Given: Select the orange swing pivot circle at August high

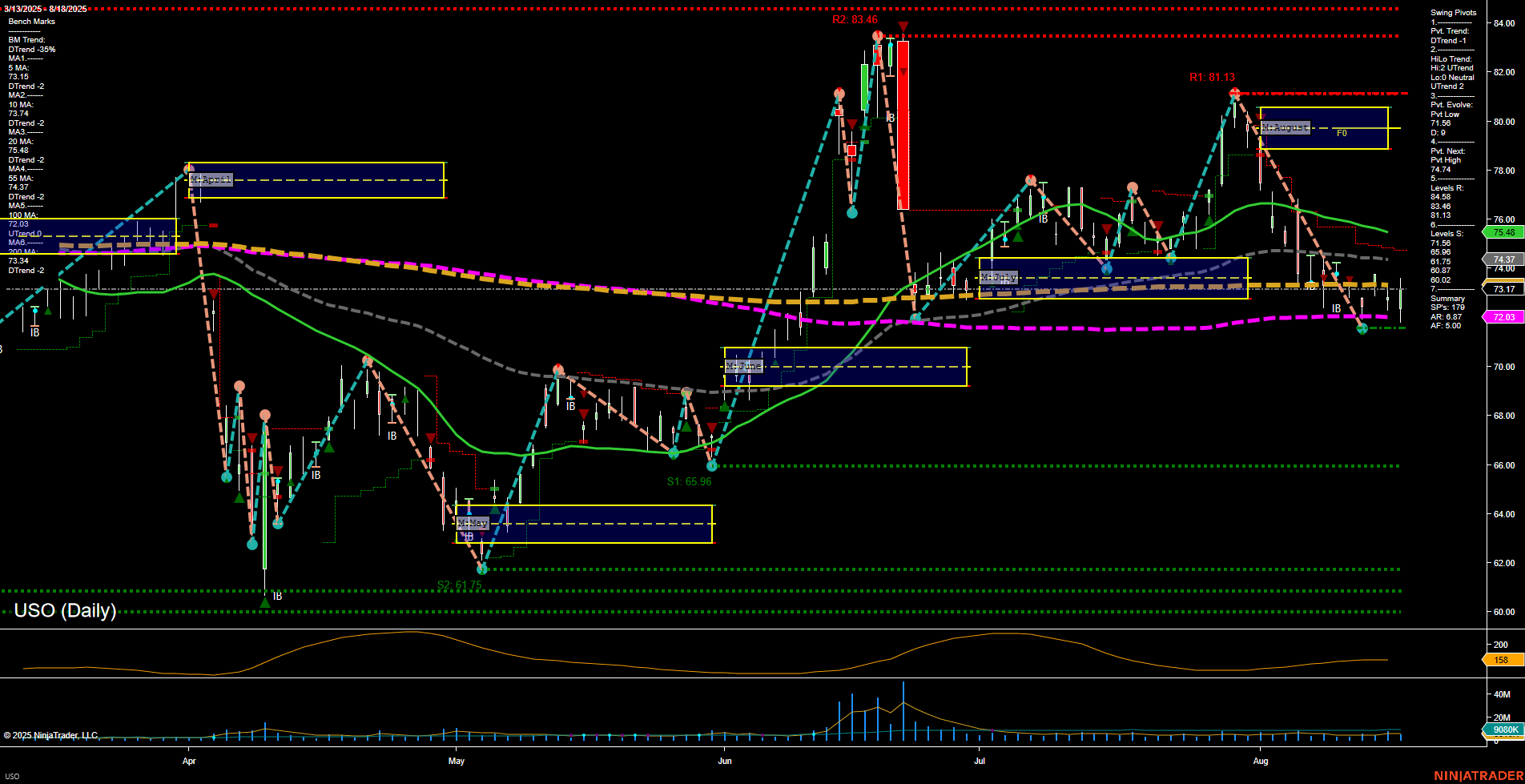Looking at the screenshot, I should coord(1233,92).
